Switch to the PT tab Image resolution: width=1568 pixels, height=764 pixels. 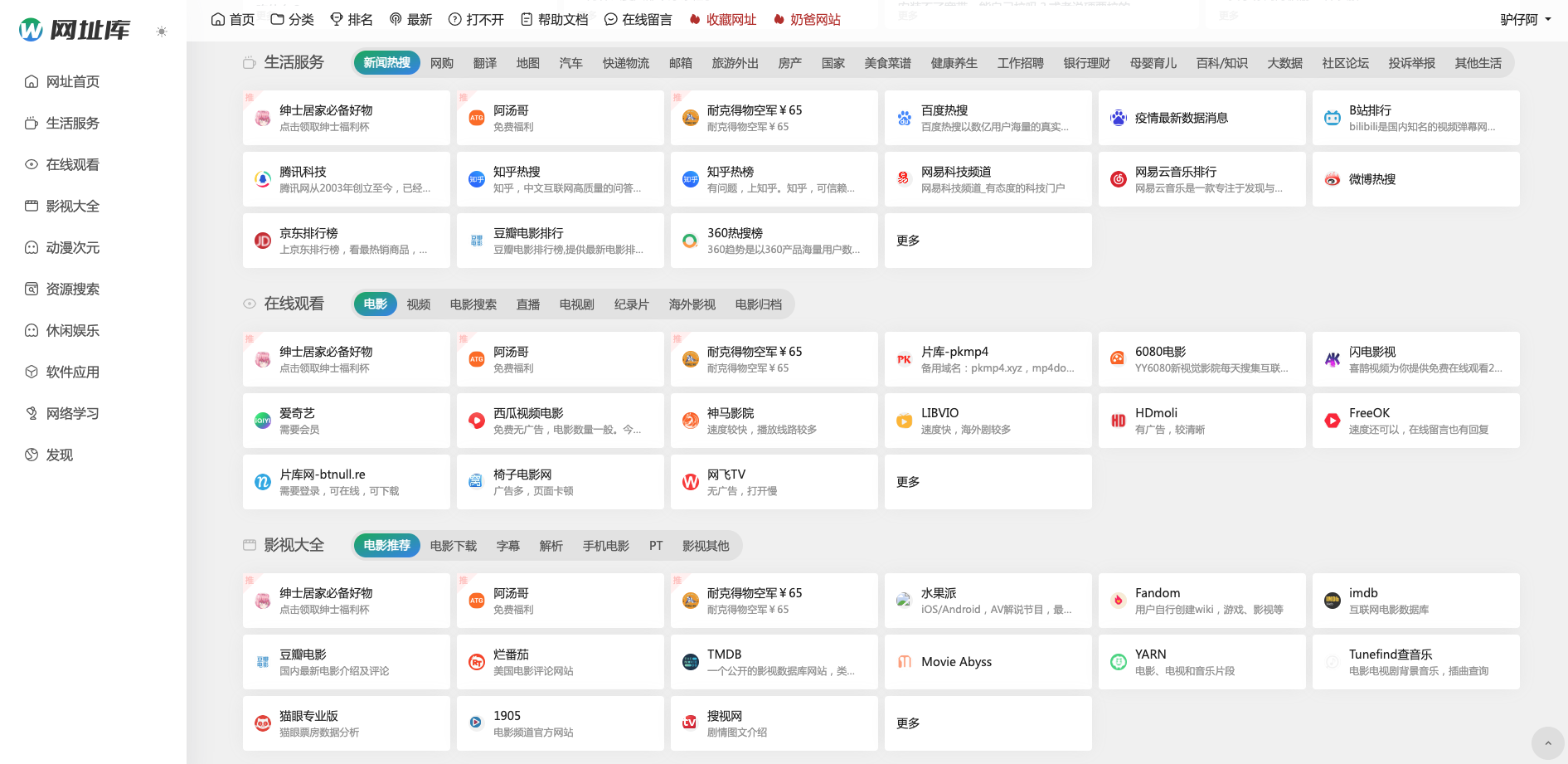pyautogui.click(x=656, y=546)
